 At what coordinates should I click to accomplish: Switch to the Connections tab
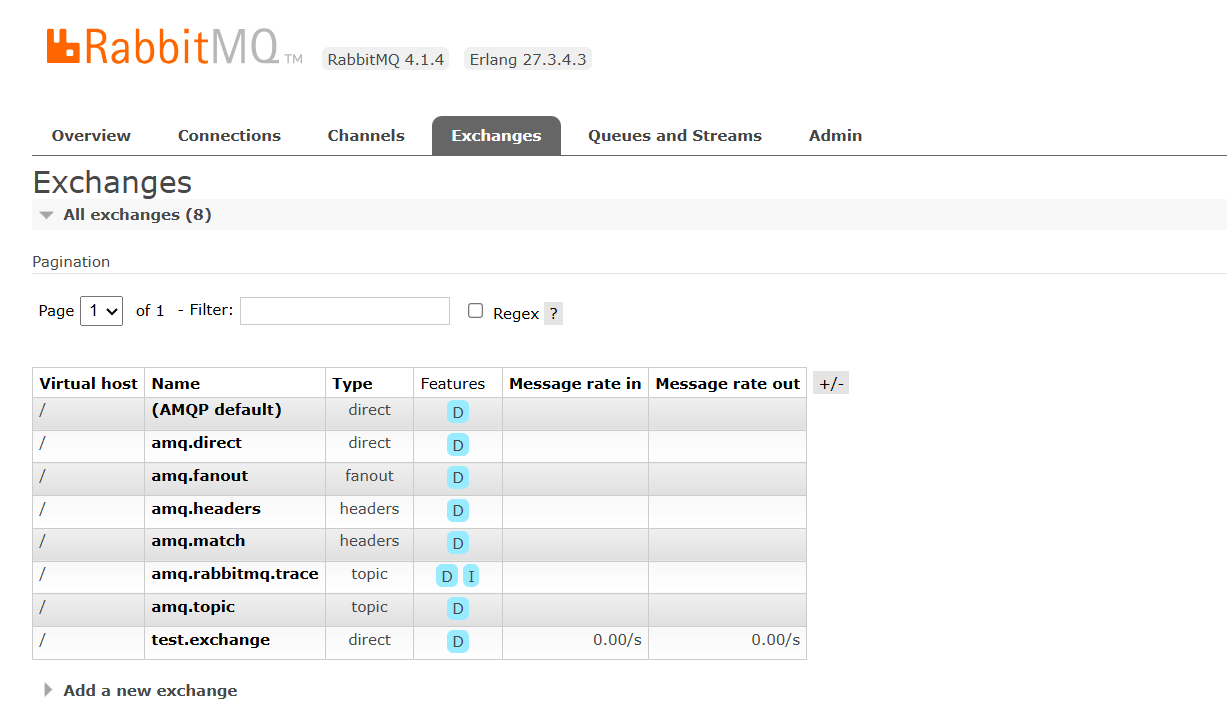(x=229, y=136)
